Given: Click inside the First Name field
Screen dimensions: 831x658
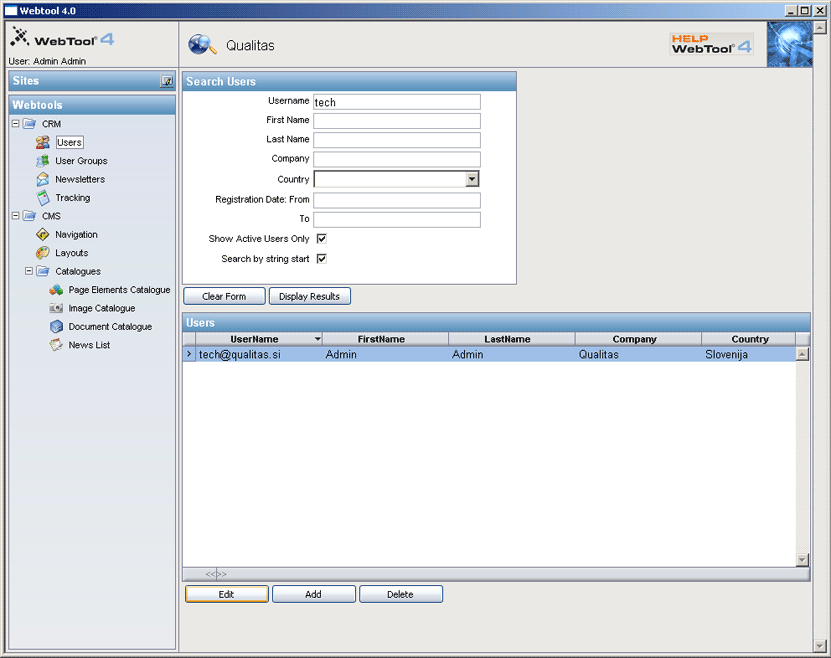Looking at the screenshot, I should [x=397, y=121].
